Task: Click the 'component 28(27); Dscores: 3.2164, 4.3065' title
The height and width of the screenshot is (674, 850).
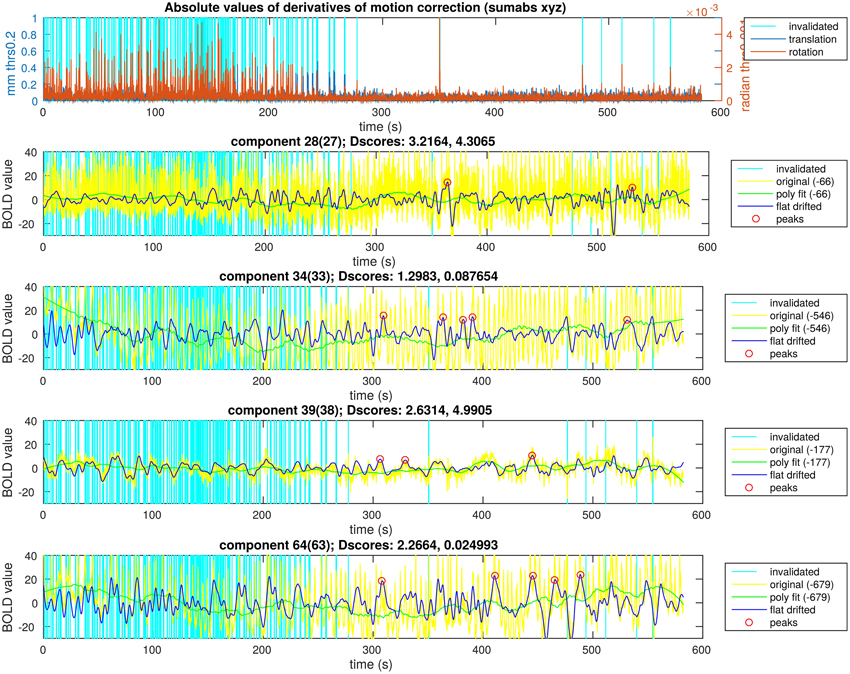Action: [363, 142]
